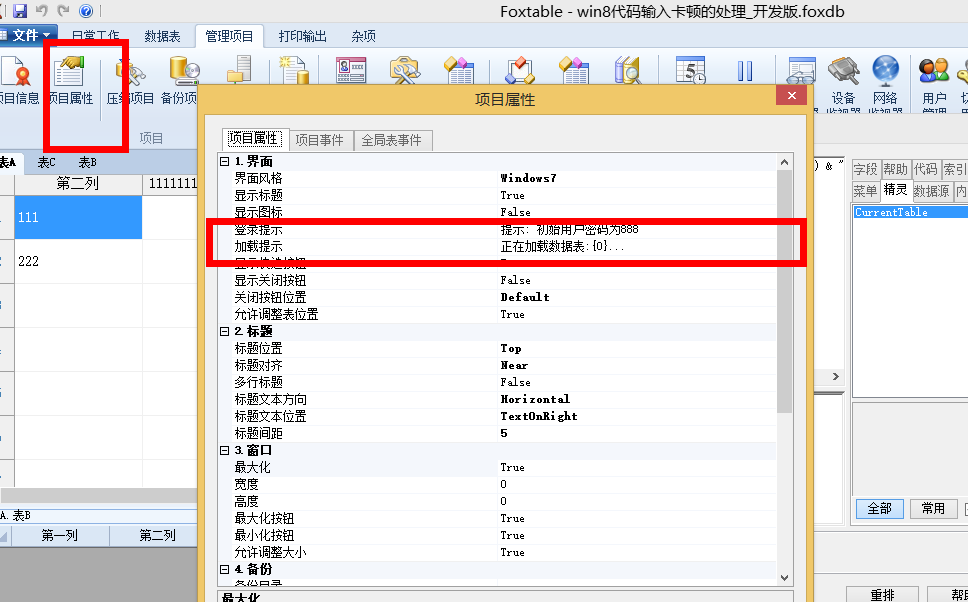Click the 重排 button
This screenshot has width=968, height=602.
click(x=882, y=595)
